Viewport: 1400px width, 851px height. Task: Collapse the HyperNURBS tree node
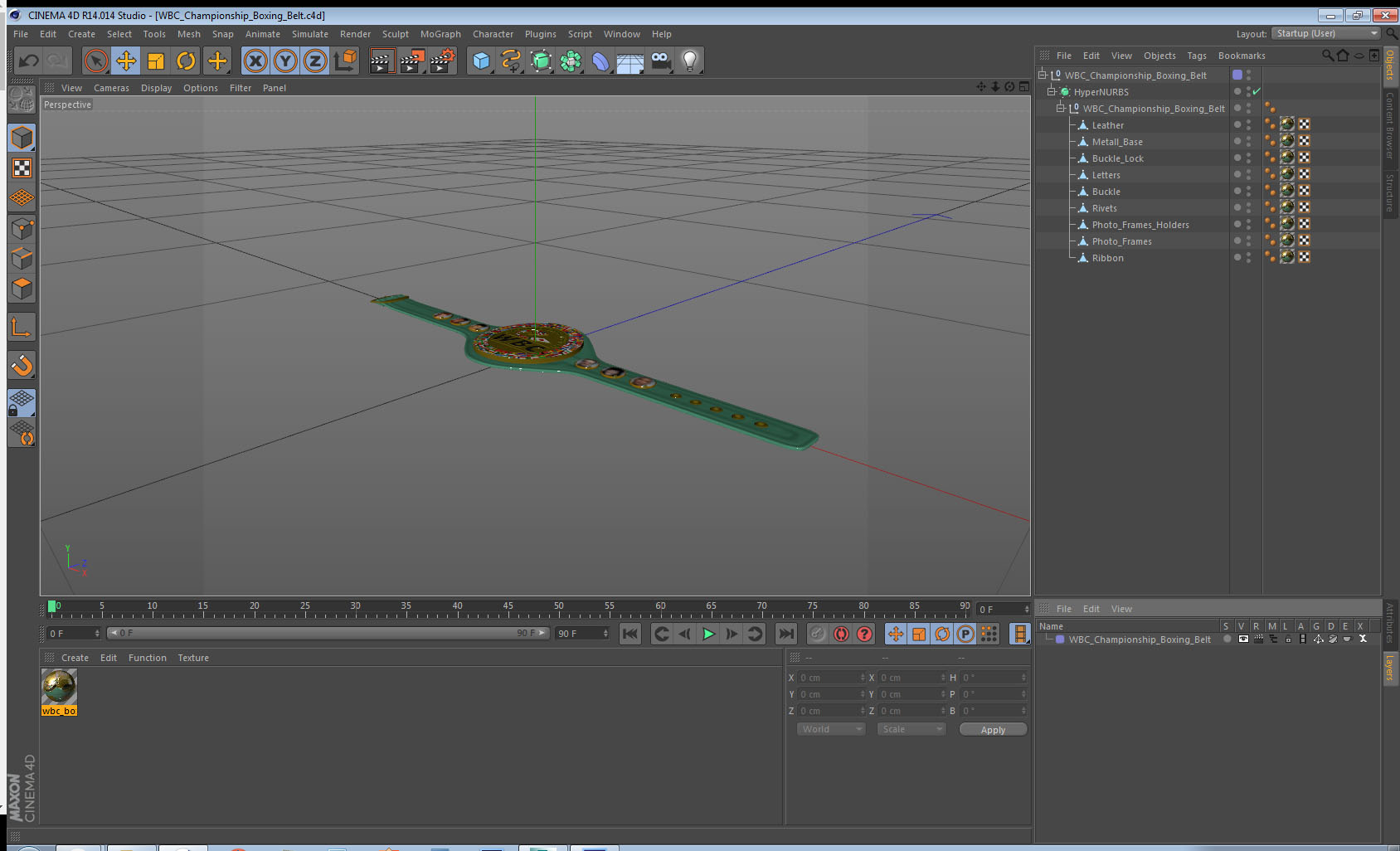pyautogui.click(x=1052, y=91)
